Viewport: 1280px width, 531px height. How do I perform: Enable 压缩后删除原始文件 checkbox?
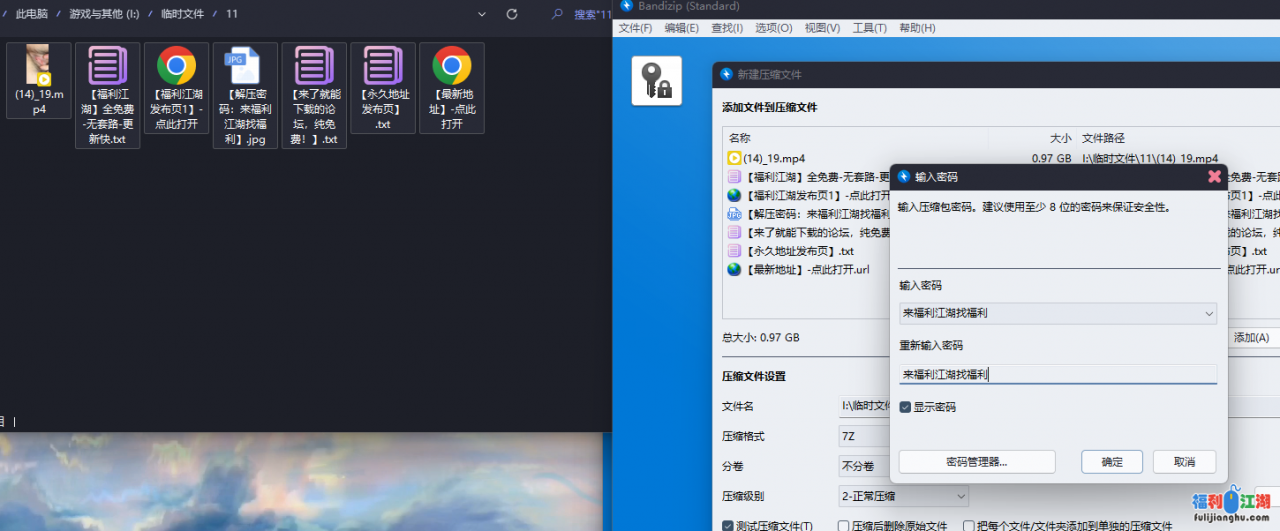[844, 526]
